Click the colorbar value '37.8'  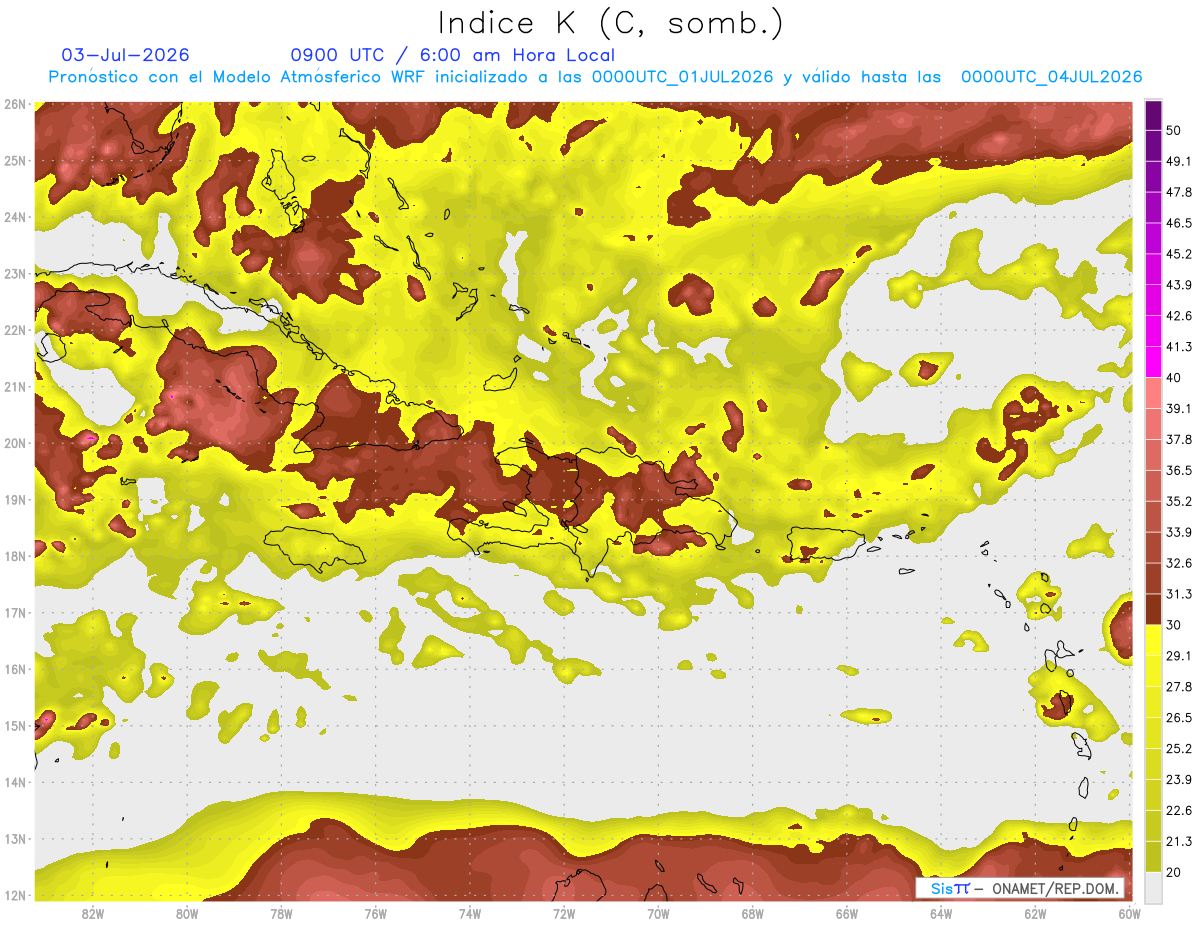click(1179, 440)
